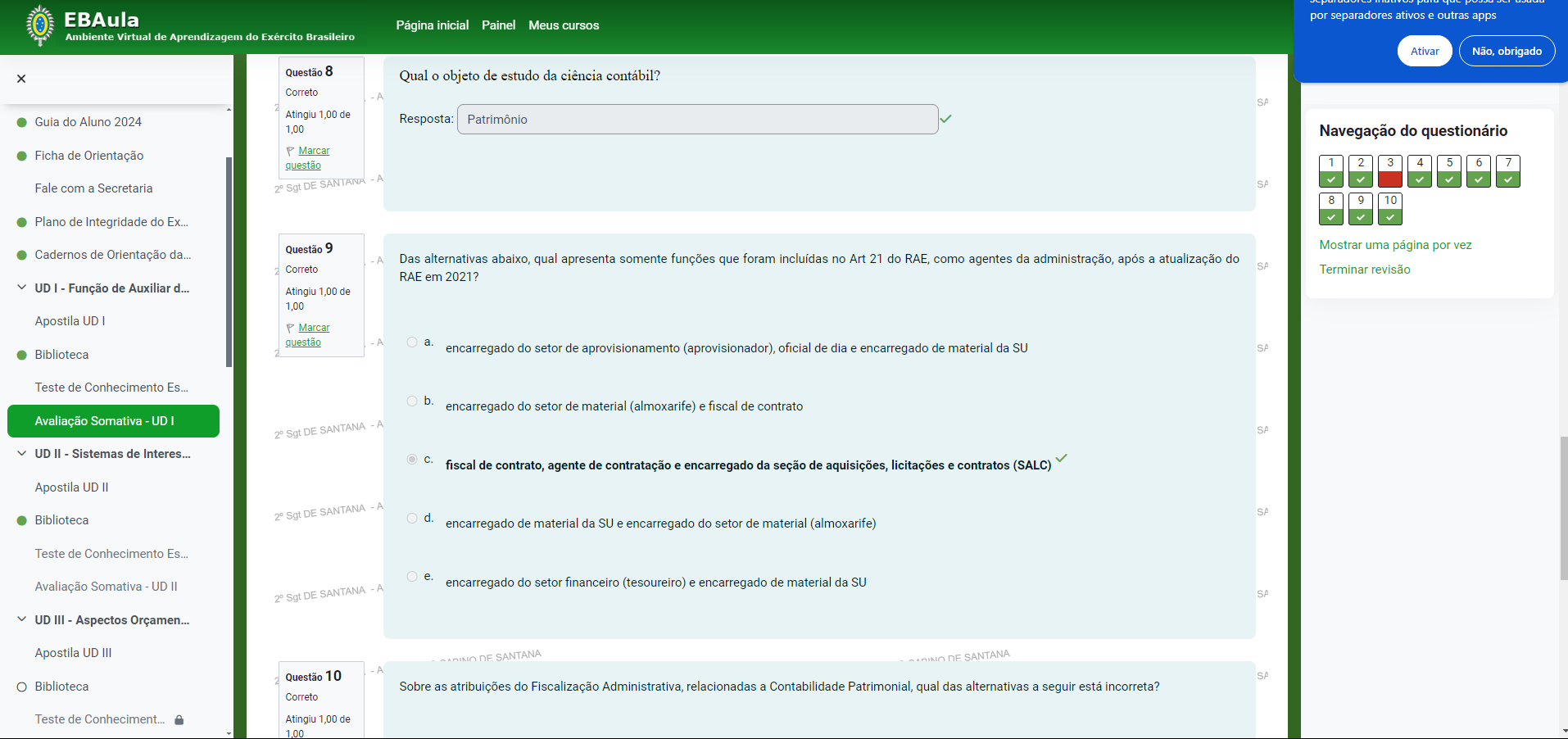Viewport: 1568px width, 739px height.
Task: Jump to red question 3 navigation box
Action: point(1389,170)
